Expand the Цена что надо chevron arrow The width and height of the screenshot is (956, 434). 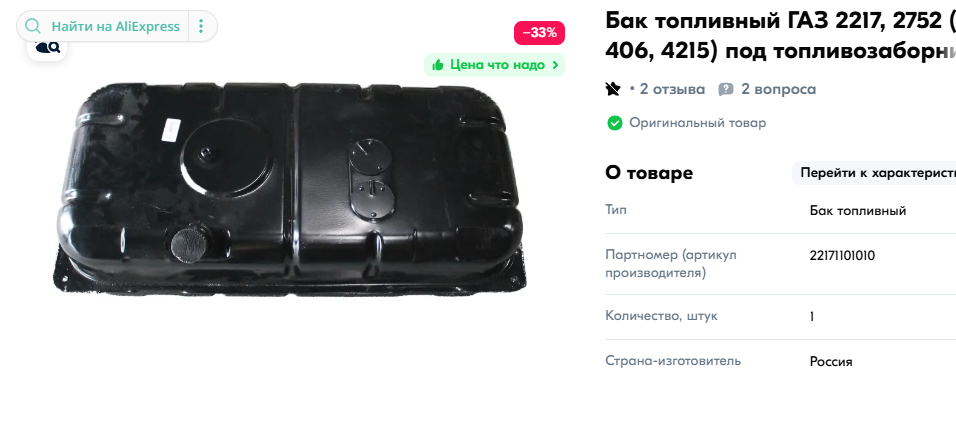click(x=555, y=65)
